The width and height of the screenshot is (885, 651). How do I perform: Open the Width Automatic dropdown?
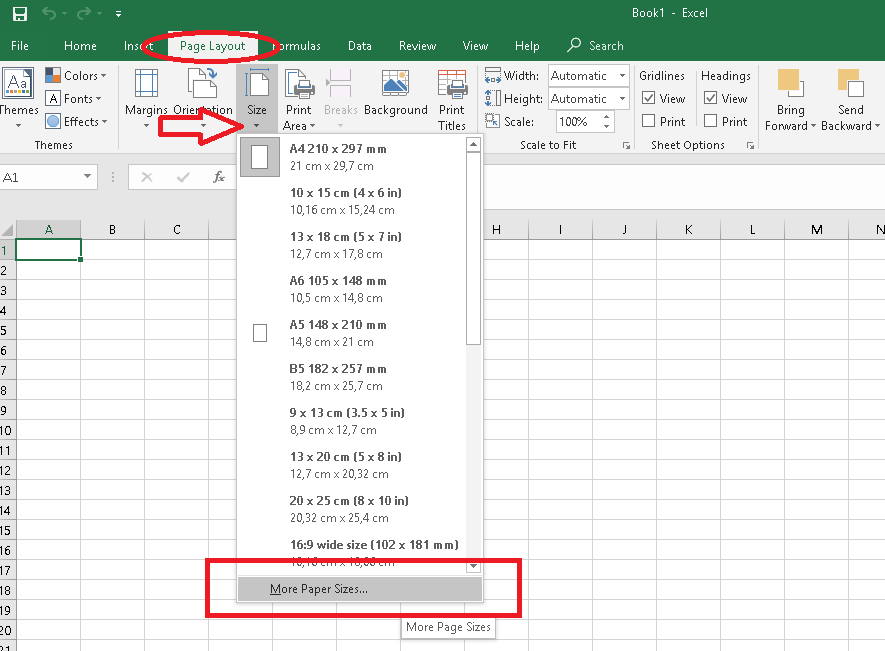point(621,75)
